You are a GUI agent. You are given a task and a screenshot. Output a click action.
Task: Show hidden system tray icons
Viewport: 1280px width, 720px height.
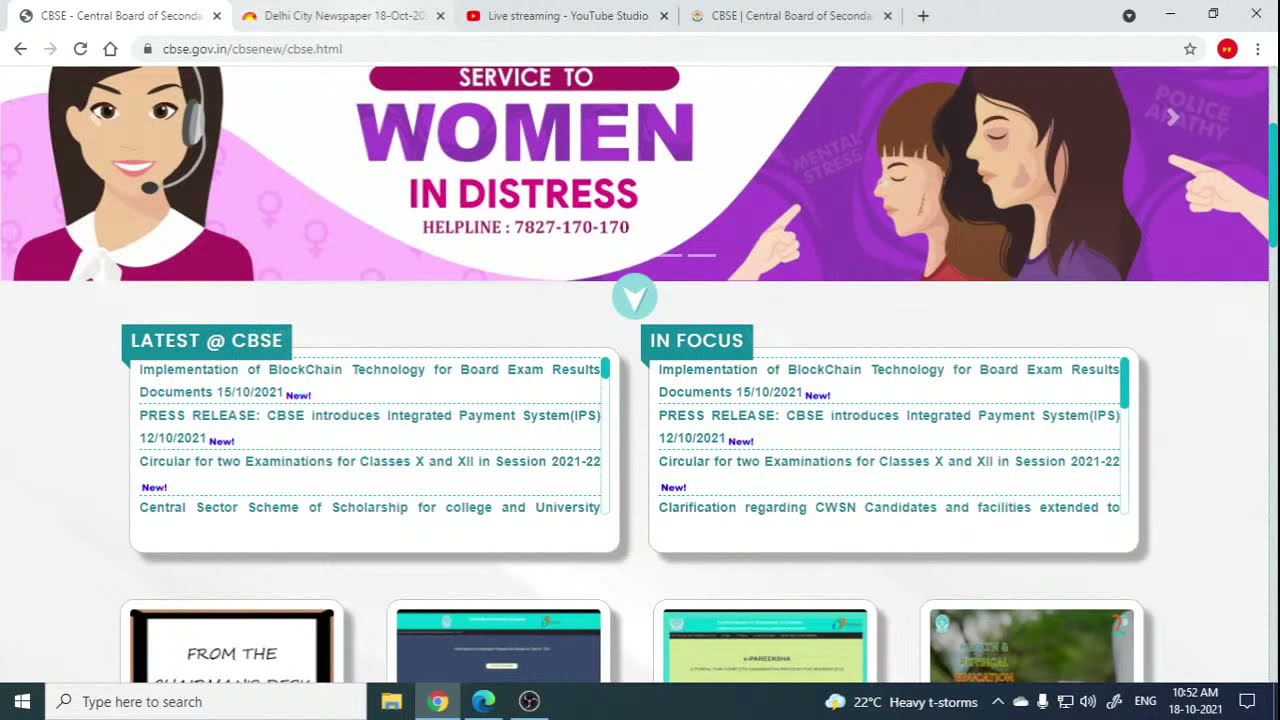tap(997, 702)
